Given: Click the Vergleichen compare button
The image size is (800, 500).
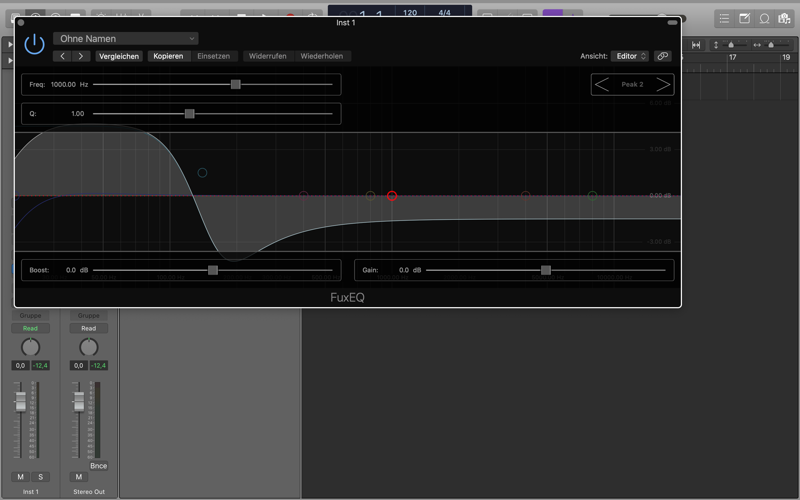Looking at the screenshot, I should [x=119, y=56].
